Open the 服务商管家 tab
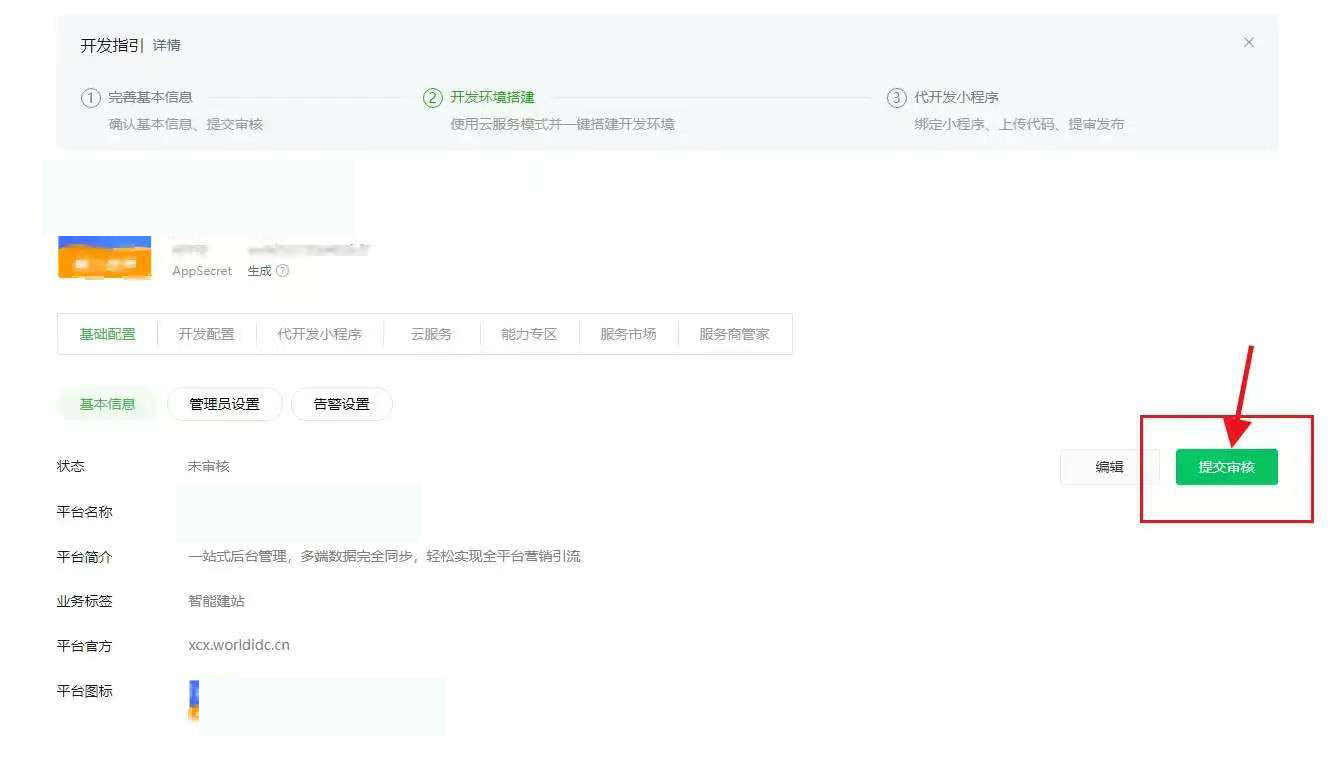The height and width of the screenshot is (757, 1328). click(x=734, y=334)
